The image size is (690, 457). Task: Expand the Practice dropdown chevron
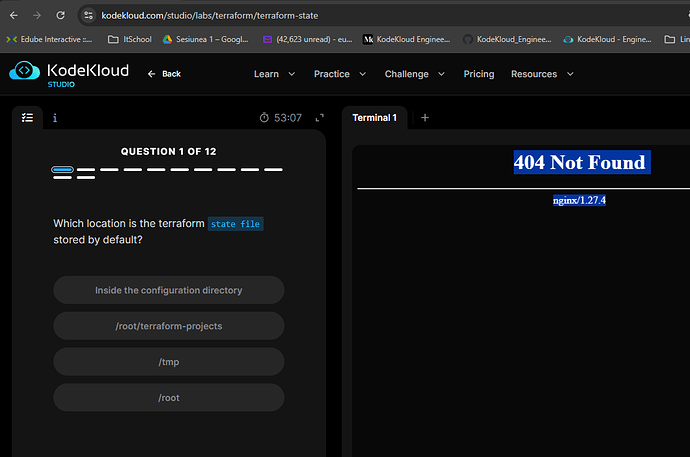tap(363, 74)
